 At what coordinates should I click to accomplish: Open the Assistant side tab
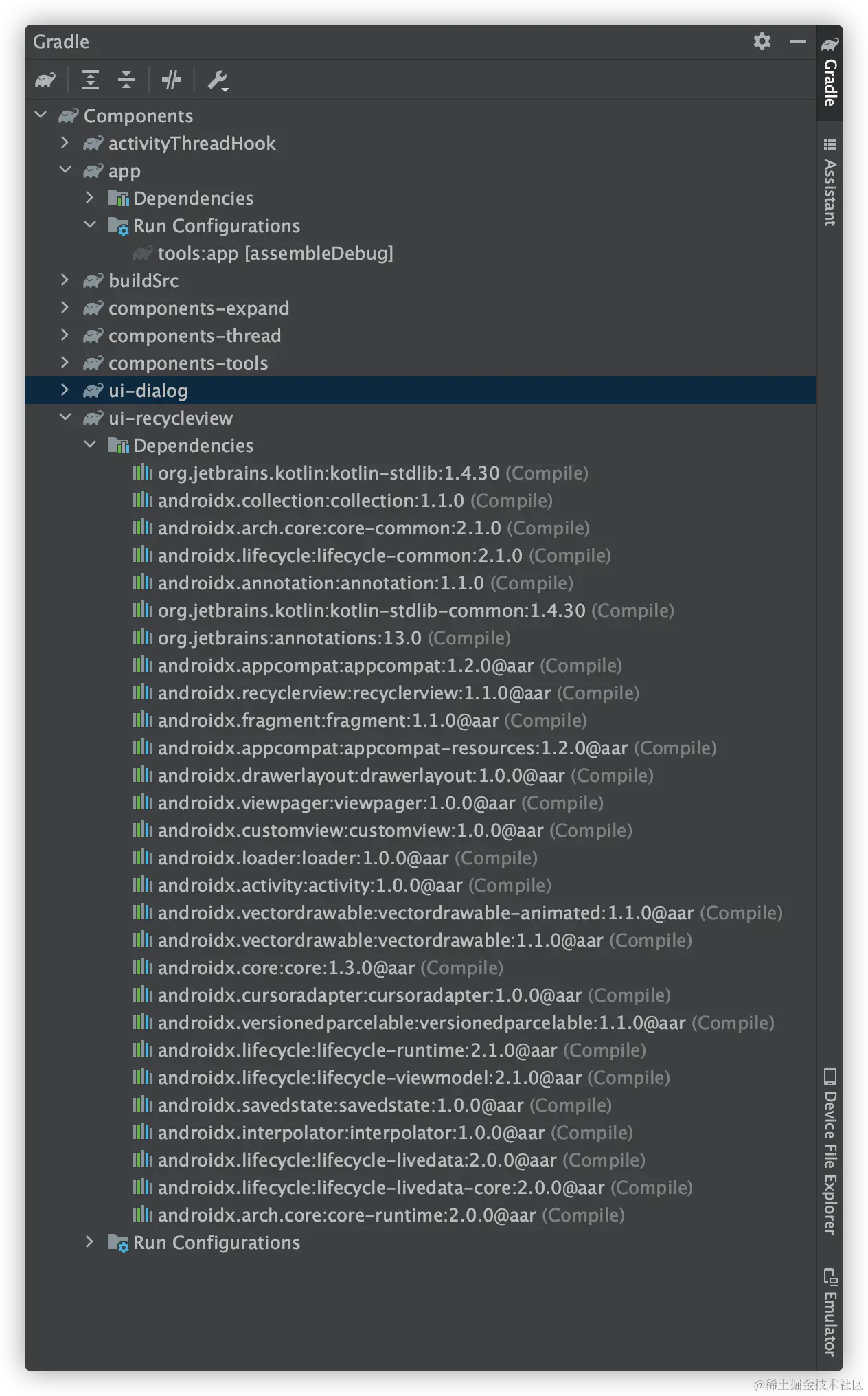tap(830, 183)
